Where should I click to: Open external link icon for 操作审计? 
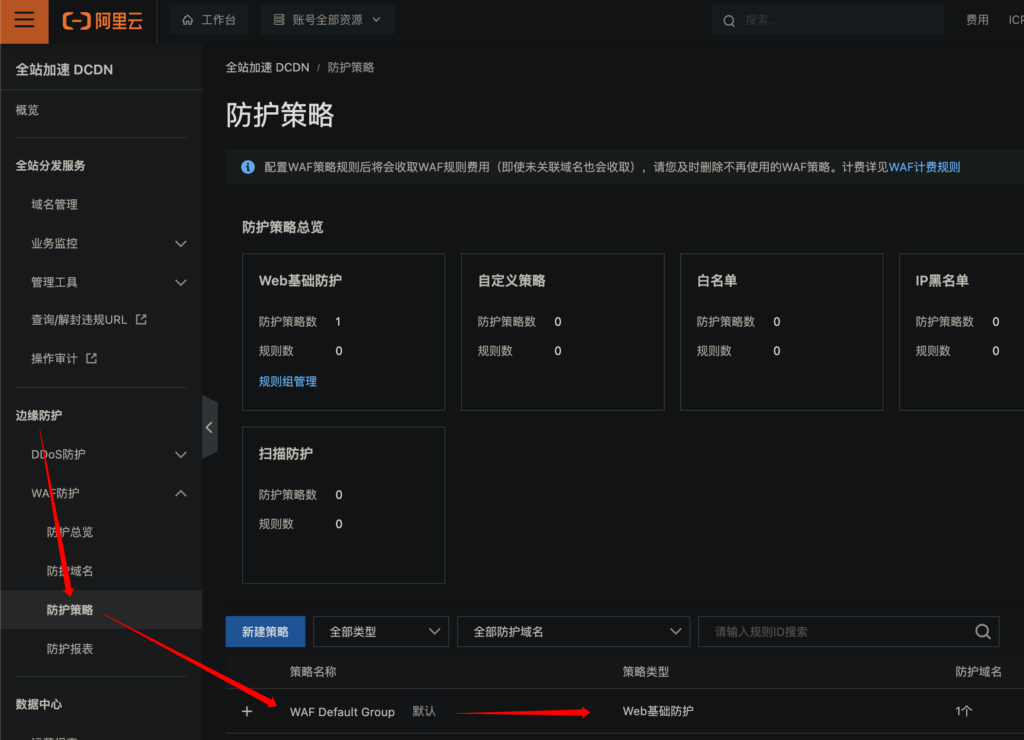[91, 358]
